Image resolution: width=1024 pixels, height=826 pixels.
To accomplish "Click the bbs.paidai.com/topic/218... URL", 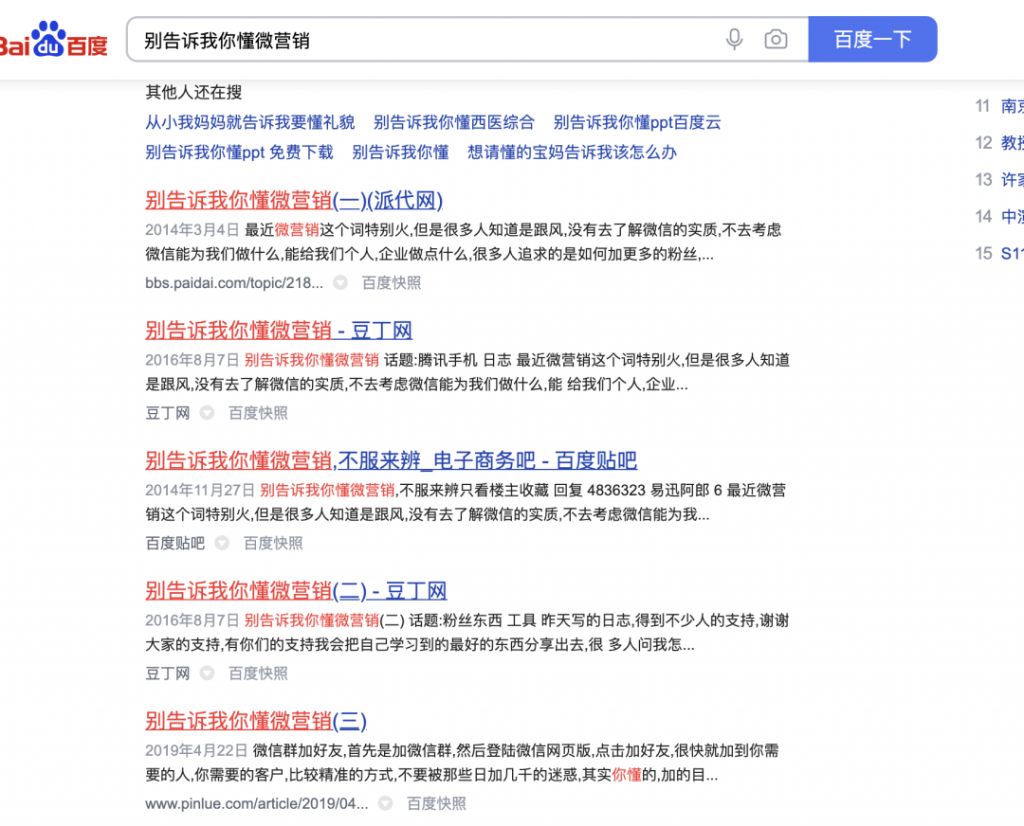I will (x=234, y=283).
